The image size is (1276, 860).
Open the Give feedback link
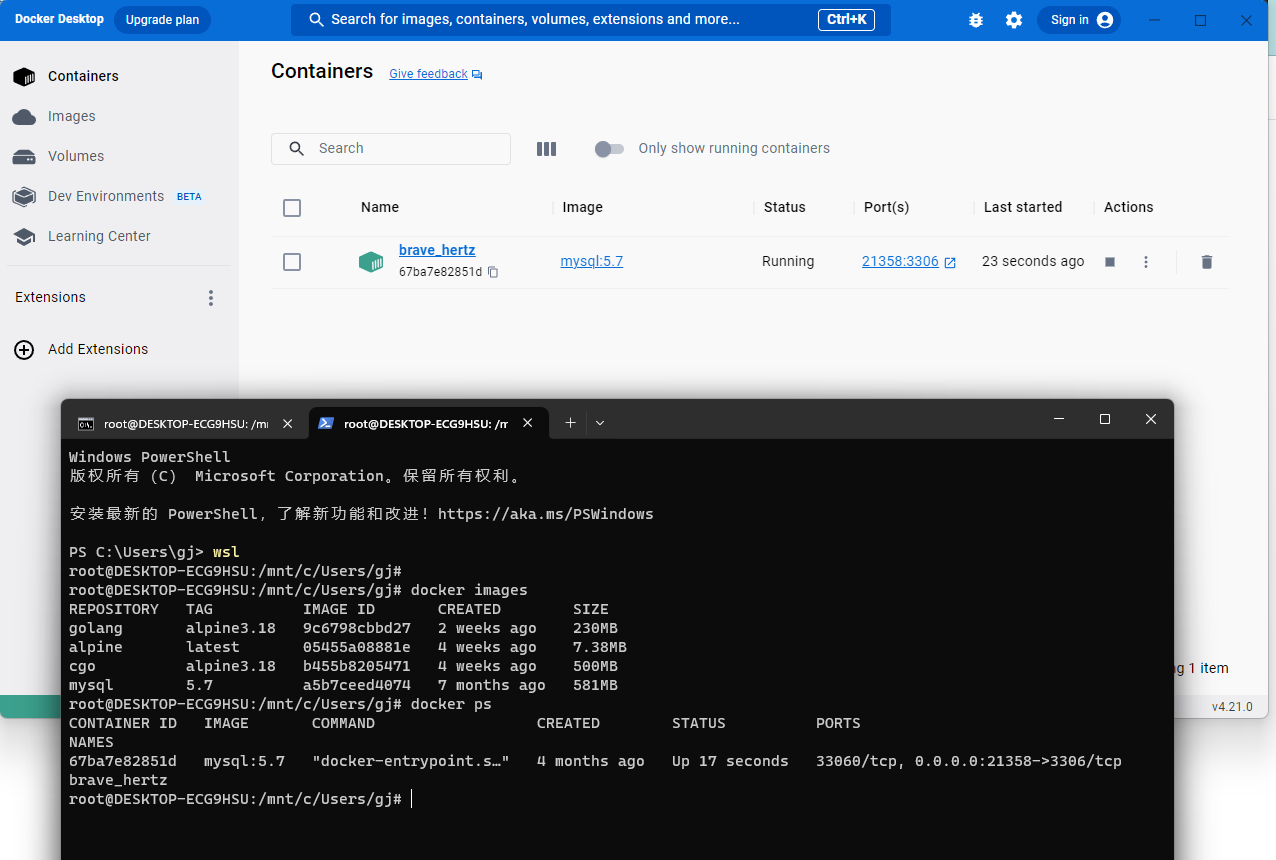coord(428,74)
